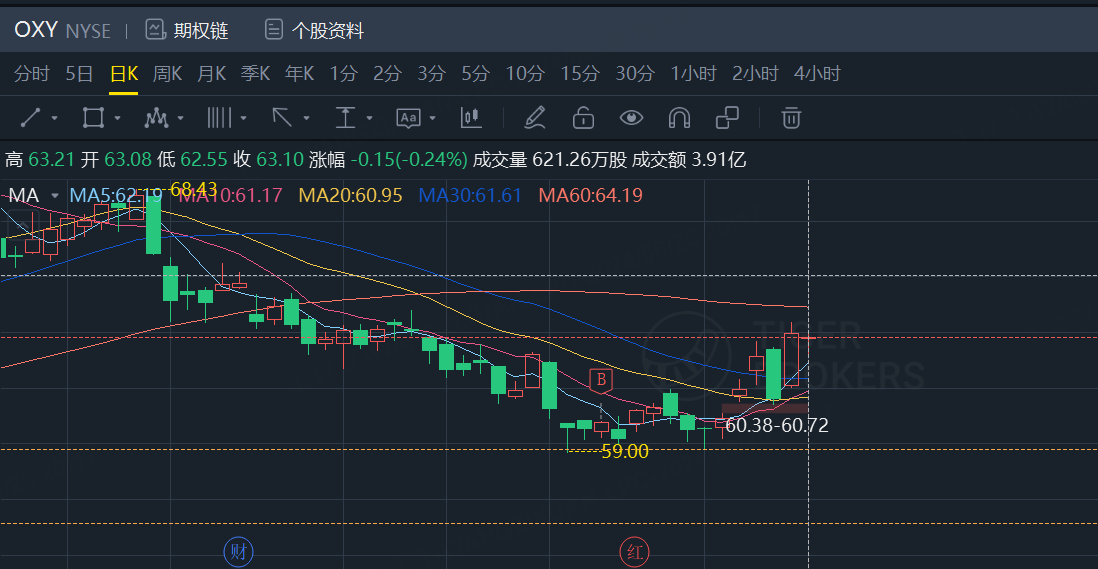
Task: Switch to 3分 three-minute chart
Action: (x=431, y=73)
